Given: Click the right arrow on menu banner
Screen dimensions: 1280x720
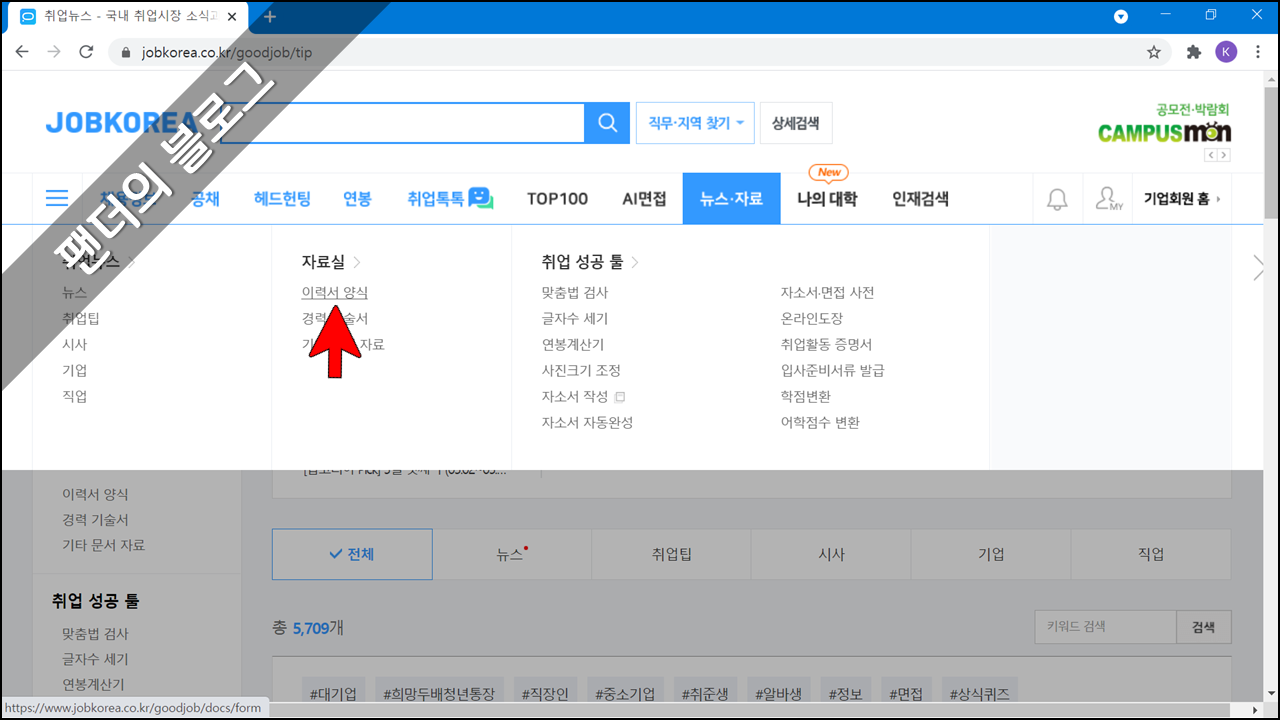Looking at the screenshot, I should coord(1259,267).
